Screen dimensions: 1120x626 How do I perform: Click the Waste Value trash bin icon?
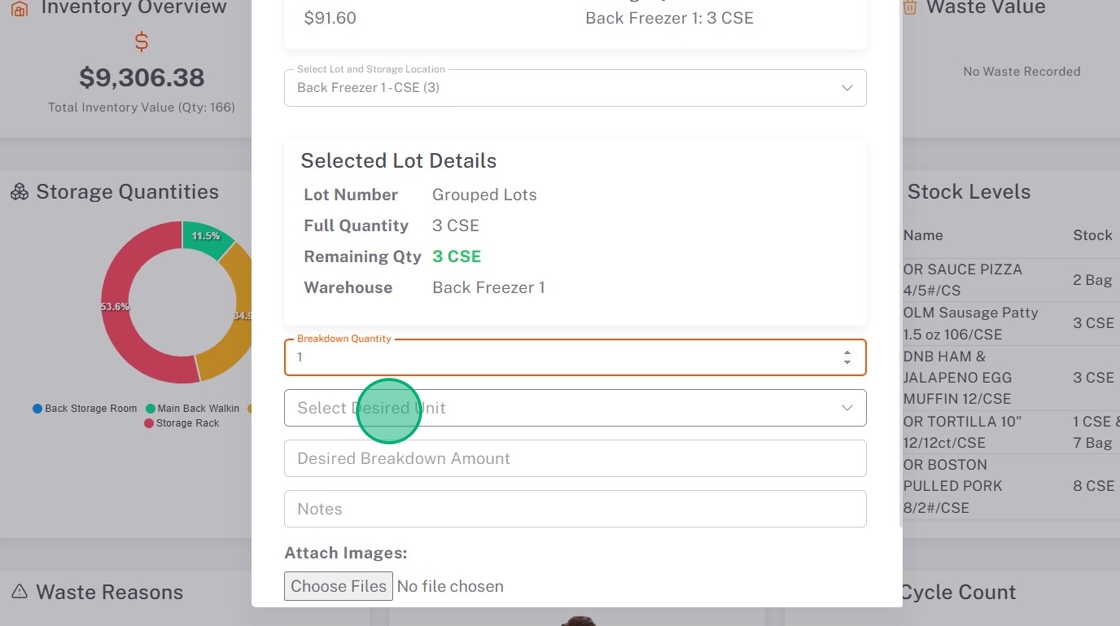910,8
